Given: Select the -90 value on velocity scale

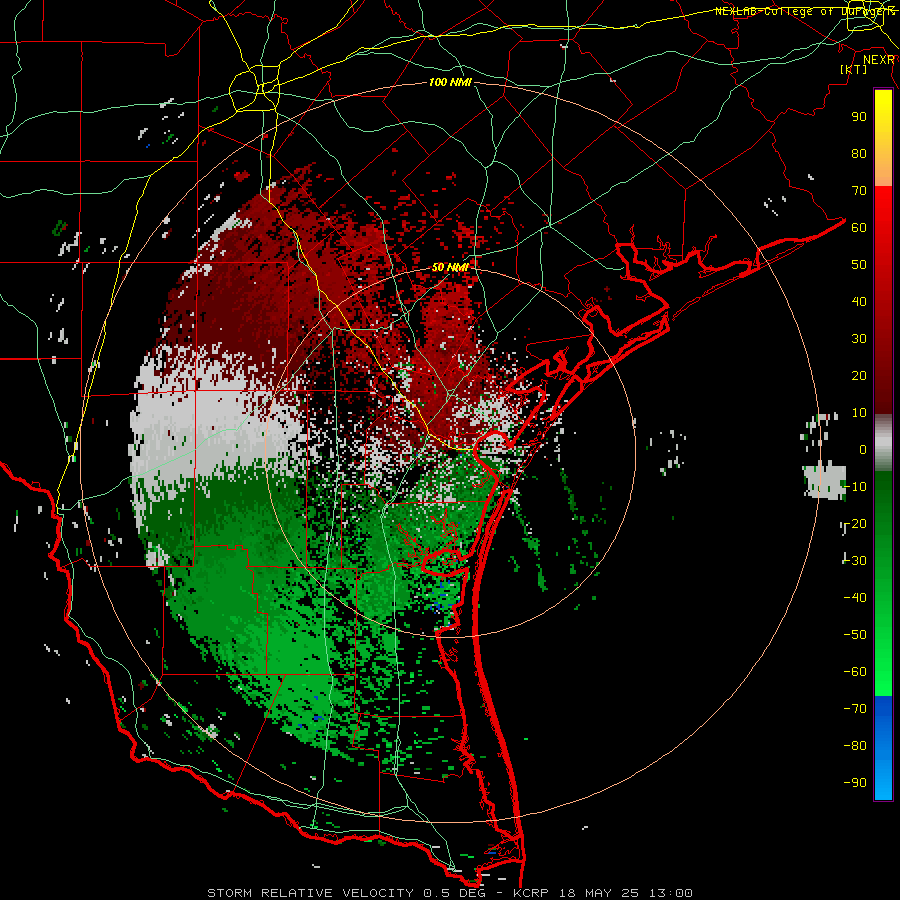Looking at the screenshot, I should [855, 782].
